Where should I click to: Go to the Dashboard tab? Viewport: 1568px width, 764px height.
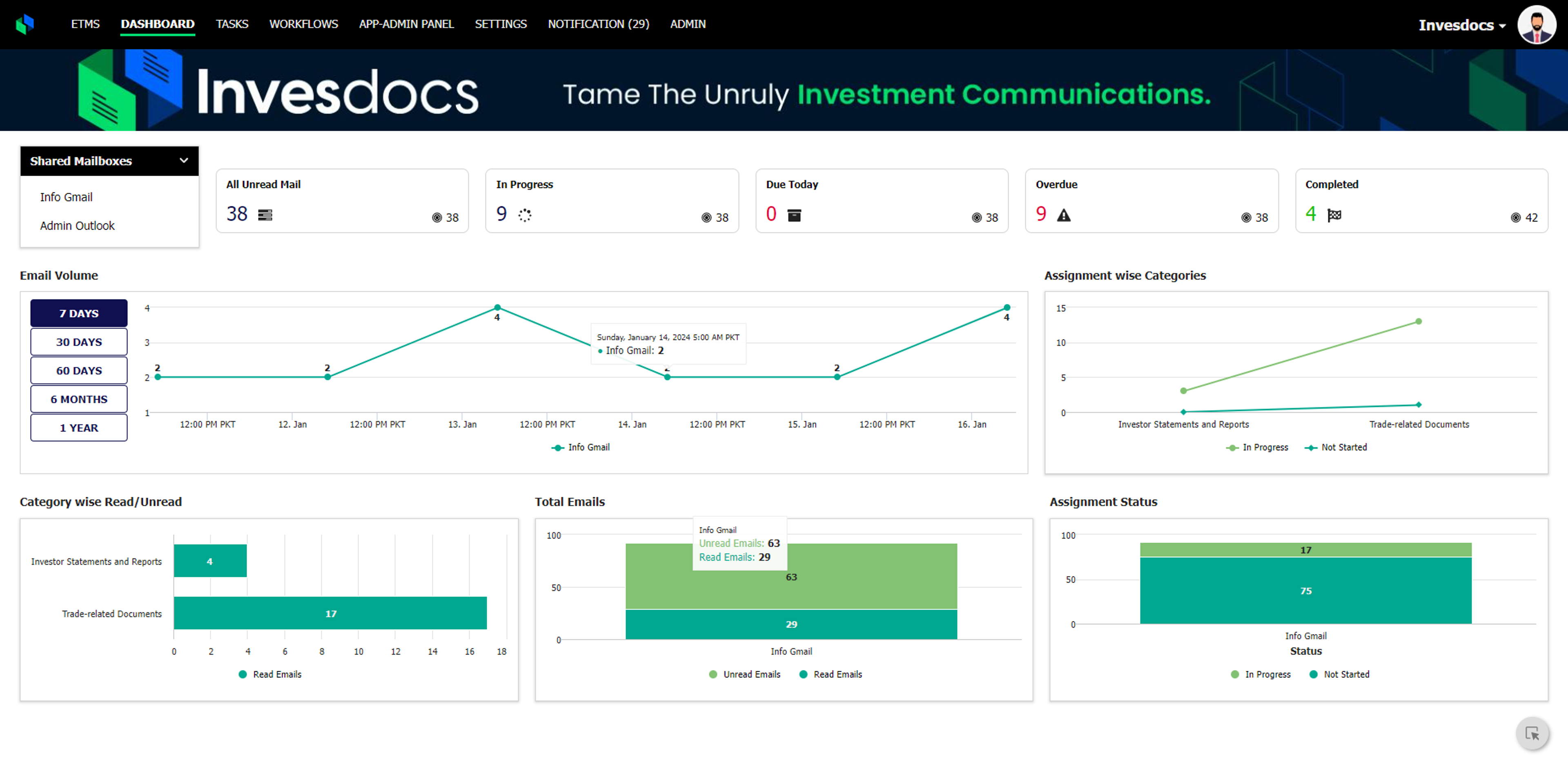point(158,25)
